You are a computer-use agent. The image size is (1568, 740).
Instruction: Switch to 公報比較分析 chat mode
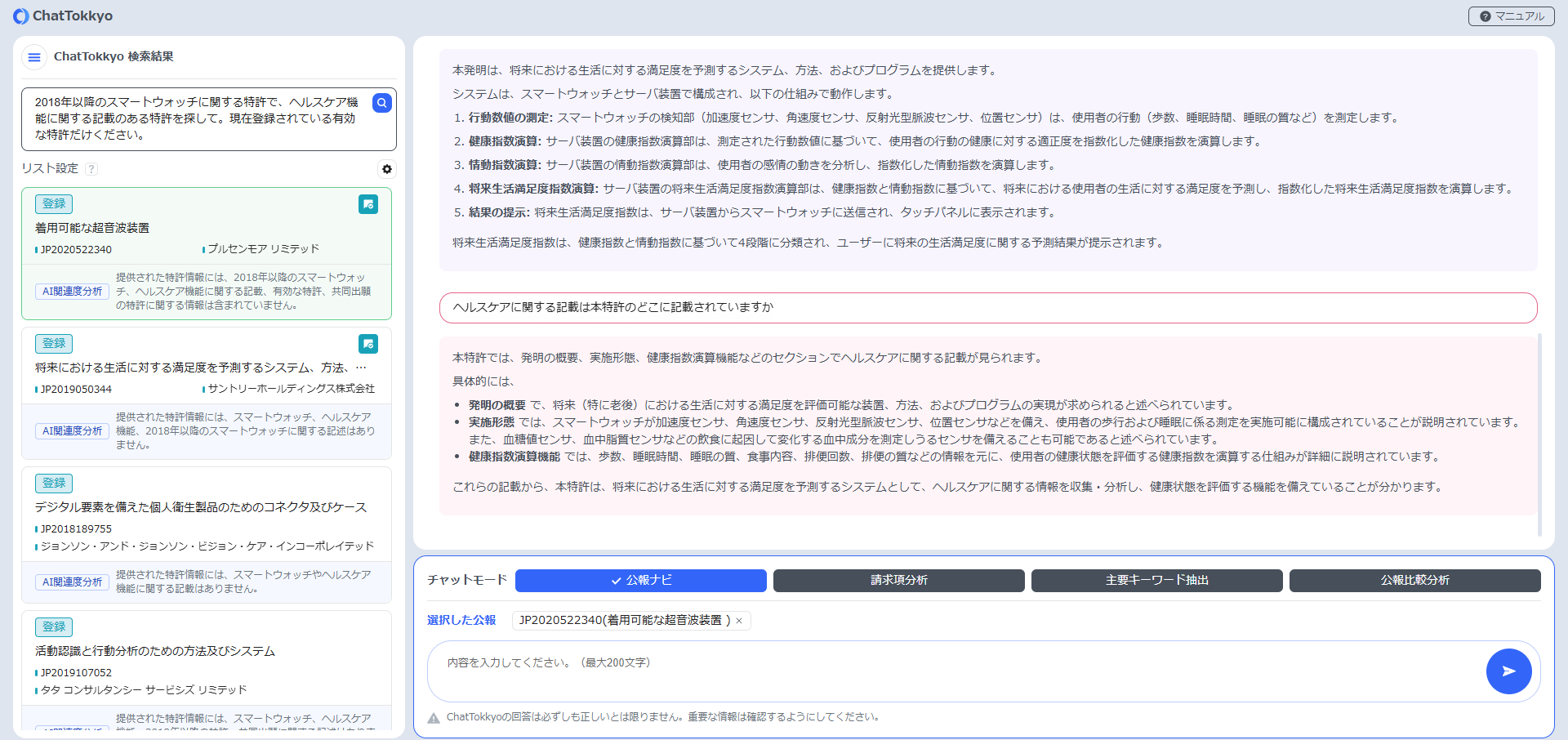pos(1414,581)
